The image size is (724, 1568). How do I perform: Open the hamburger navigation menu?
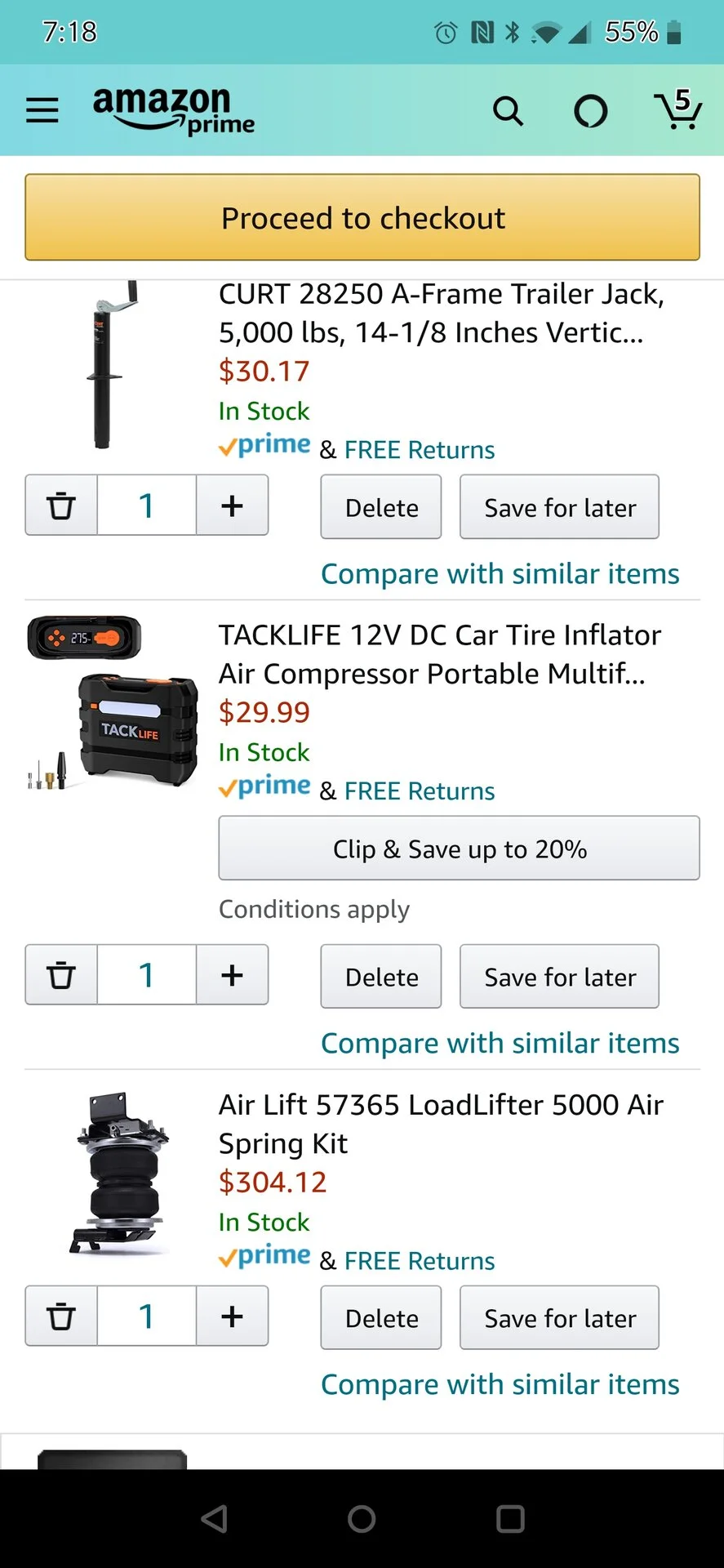coord(42,110)
